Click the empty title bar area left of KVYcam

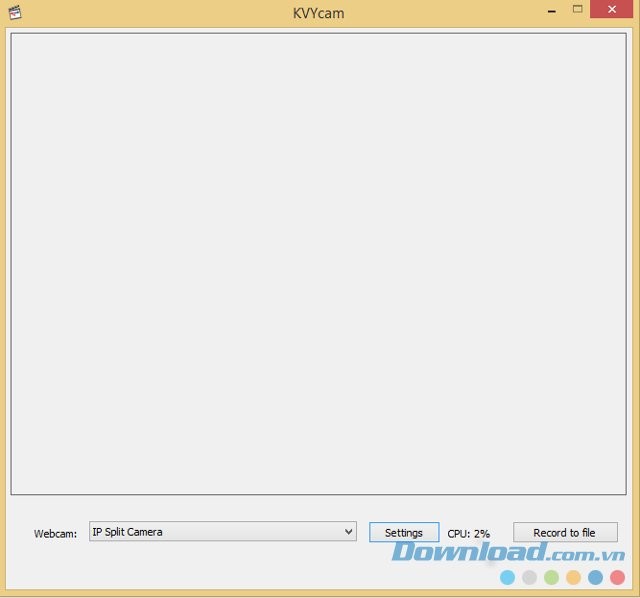click(150, 13)
